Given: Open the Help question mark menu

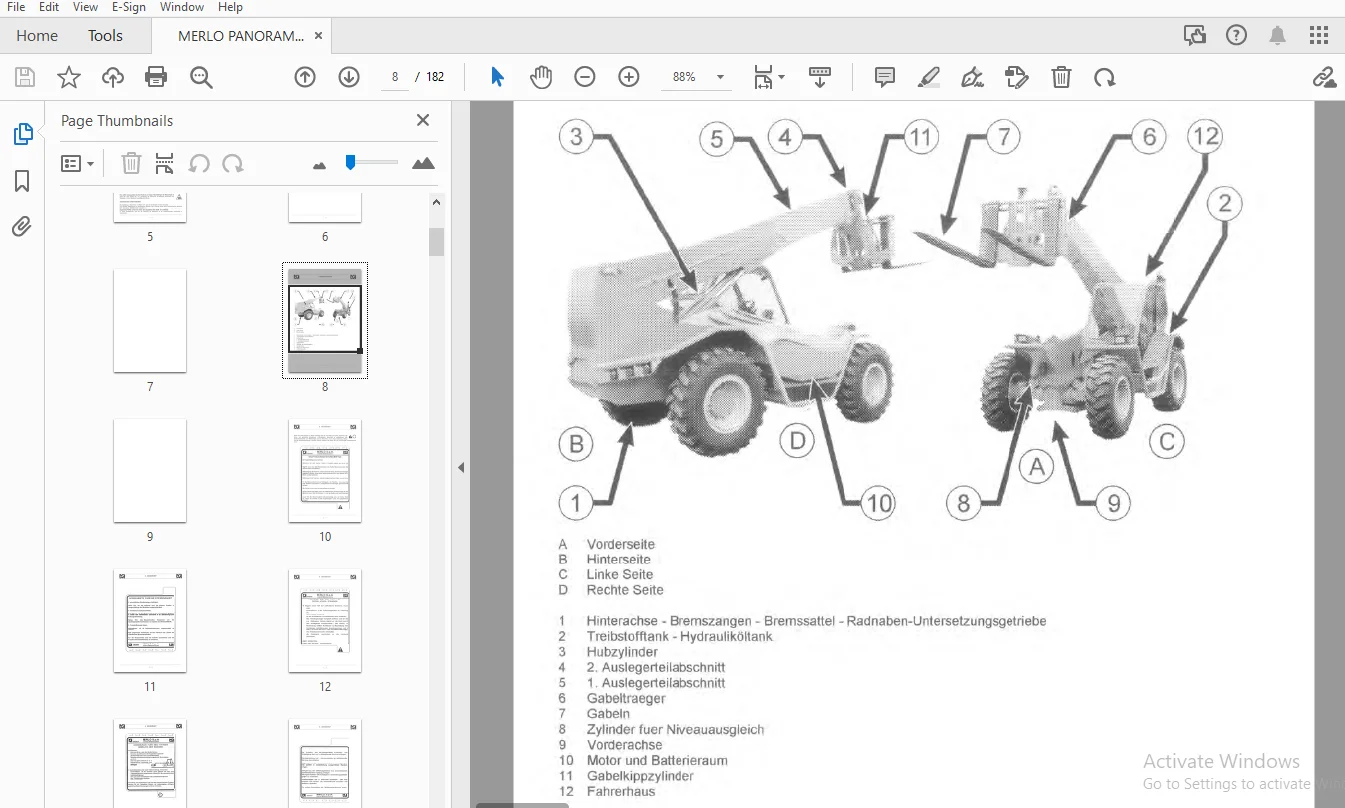Looking at the screenshot, I should point(1236,36).
